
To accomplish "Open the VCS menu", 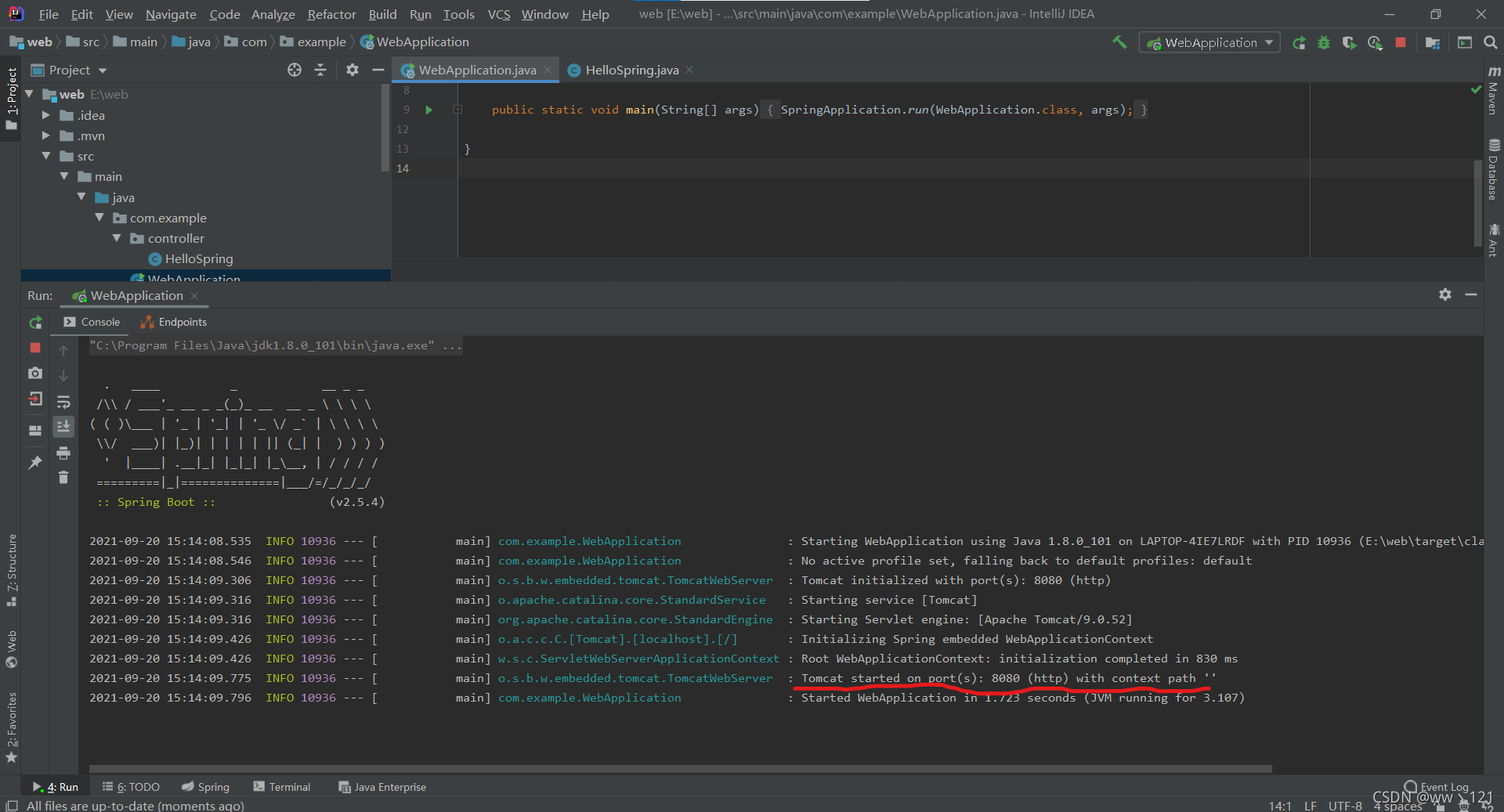I will tap(498, 14).
